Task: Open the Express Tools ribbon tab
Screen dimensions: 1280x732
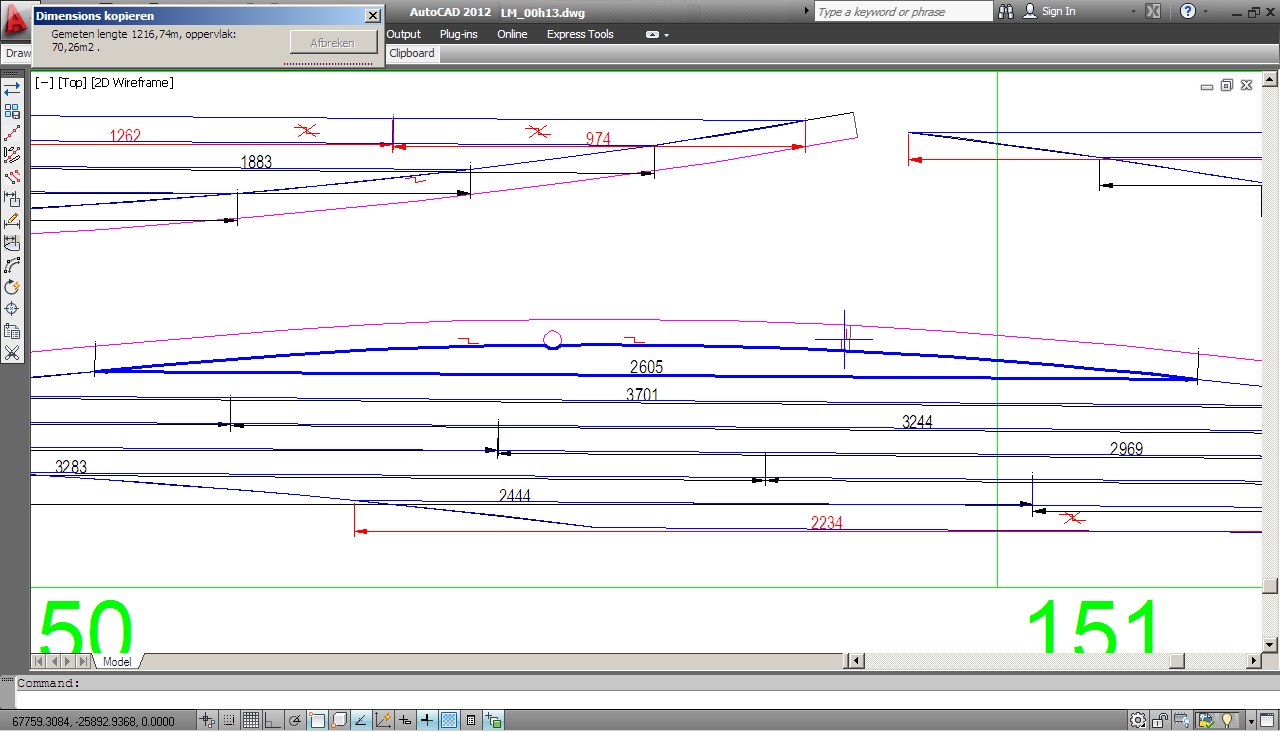Action: tap(580, 34)
